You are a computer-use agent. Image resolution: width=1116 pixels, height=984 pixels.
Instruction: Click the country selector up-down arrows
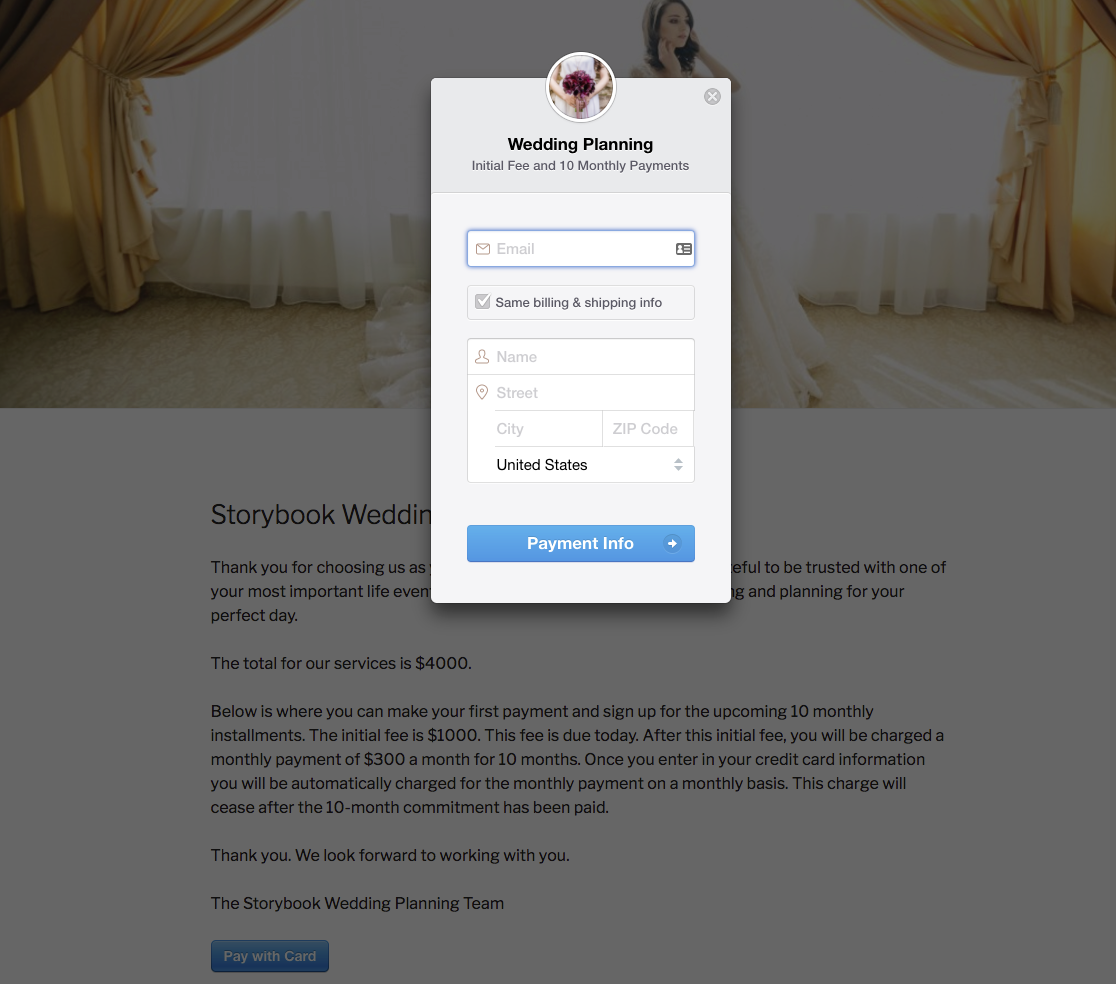678,465
